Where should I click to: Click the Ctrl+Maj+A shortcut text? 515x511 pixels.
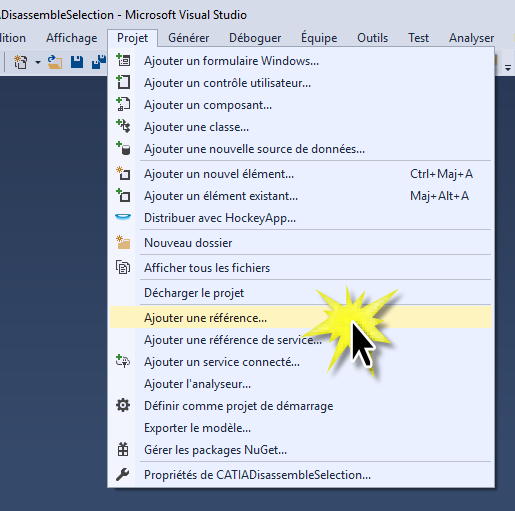[441, 174]
